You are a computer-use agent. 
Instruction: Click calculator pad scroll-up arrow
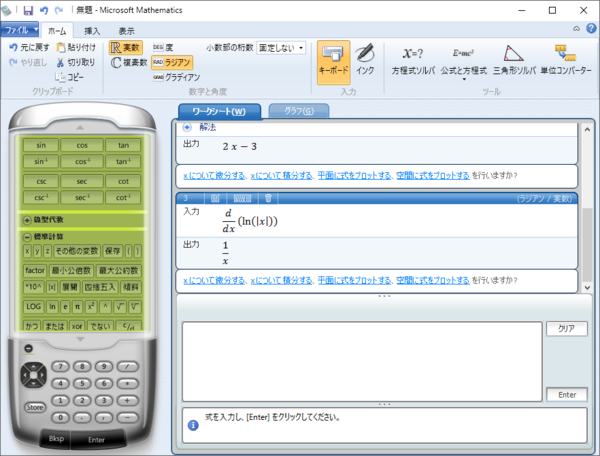[80, 127]
